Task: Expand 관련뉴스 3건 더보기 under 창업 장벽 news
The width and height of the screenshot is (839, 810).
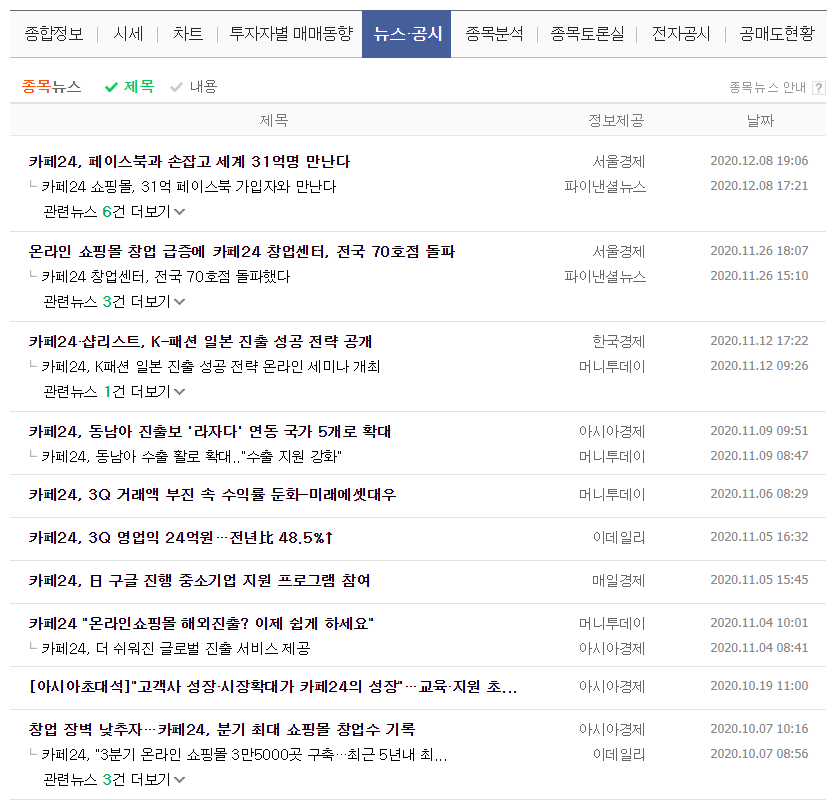Action: point(114,780)
